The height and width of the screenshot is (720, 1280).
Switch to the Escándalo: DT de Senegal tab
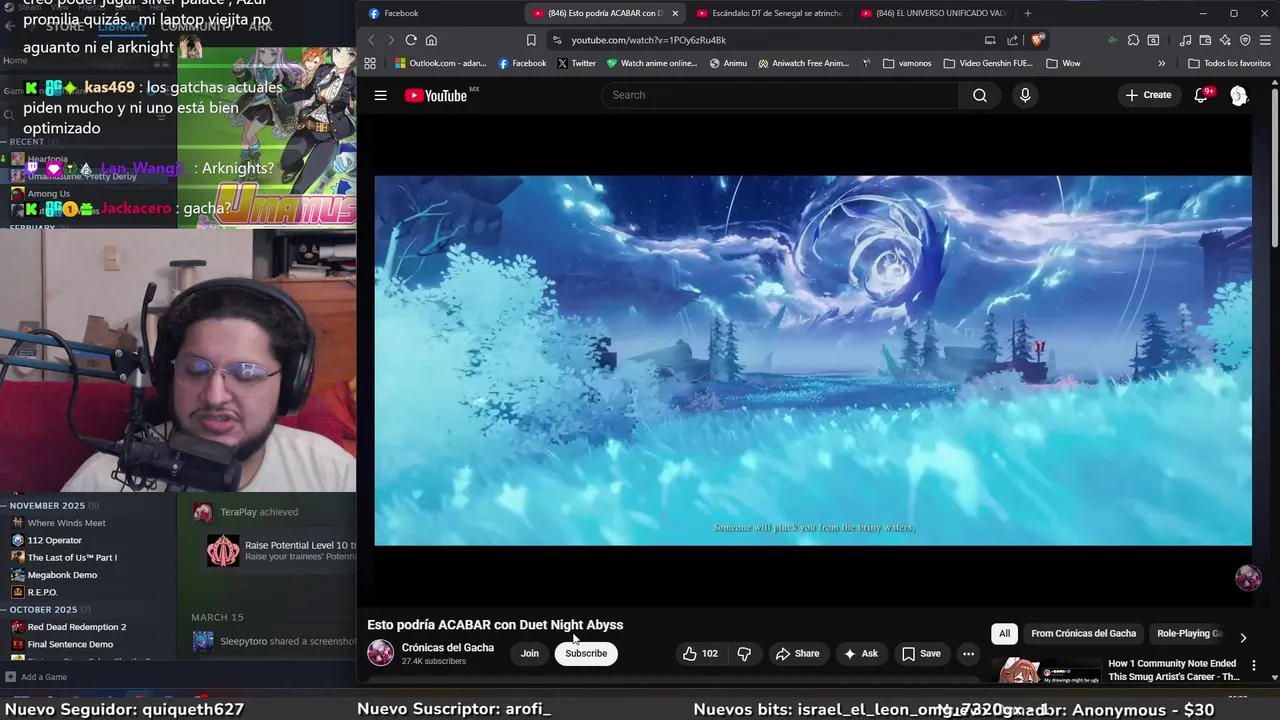(770, 13)
